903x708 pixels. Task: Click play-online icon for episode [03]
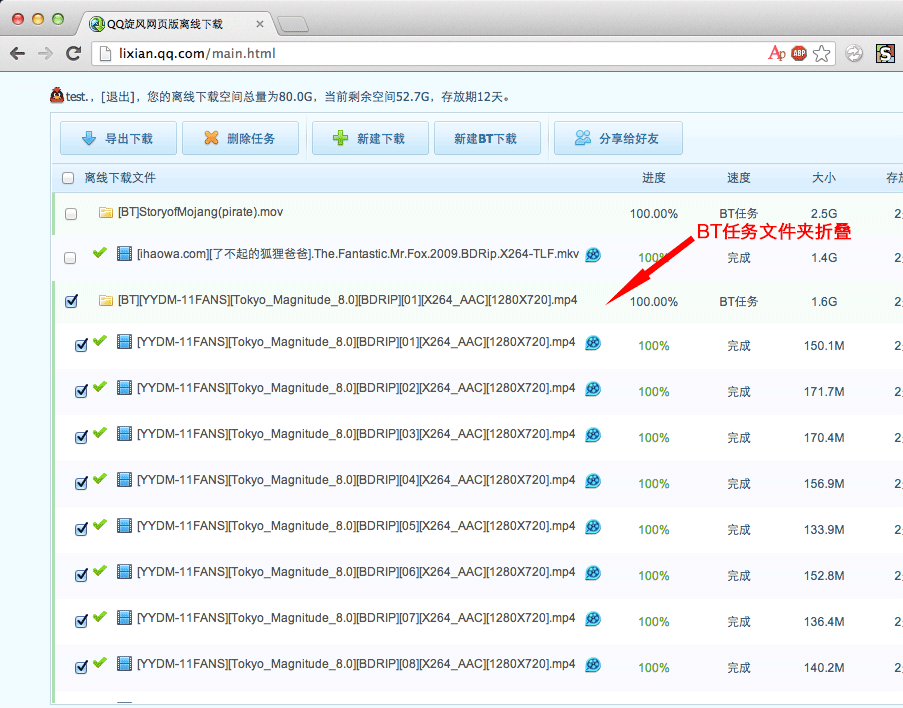click(593, 435)
